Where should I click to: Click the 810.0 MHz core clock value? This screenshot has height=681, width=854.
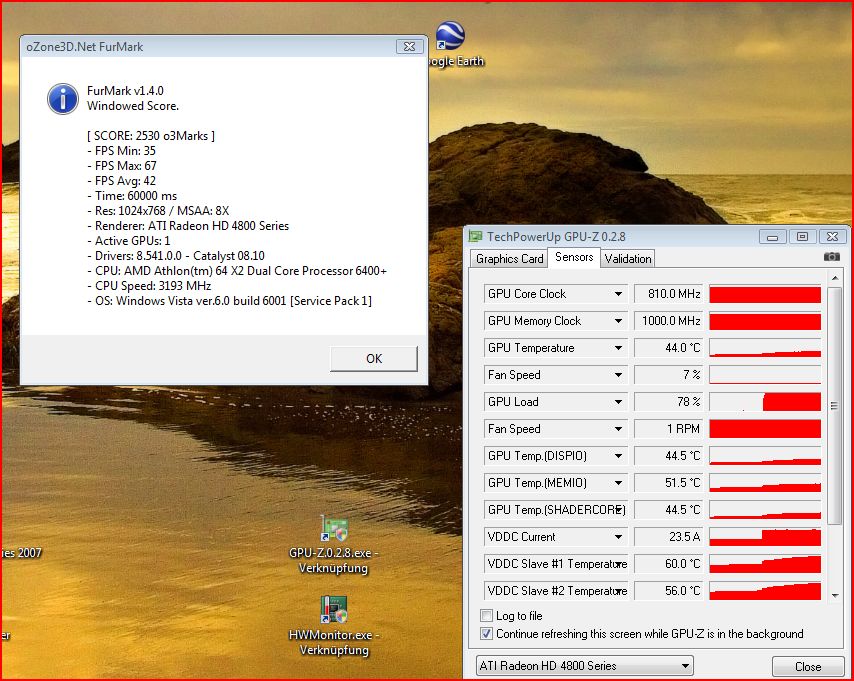669,294
